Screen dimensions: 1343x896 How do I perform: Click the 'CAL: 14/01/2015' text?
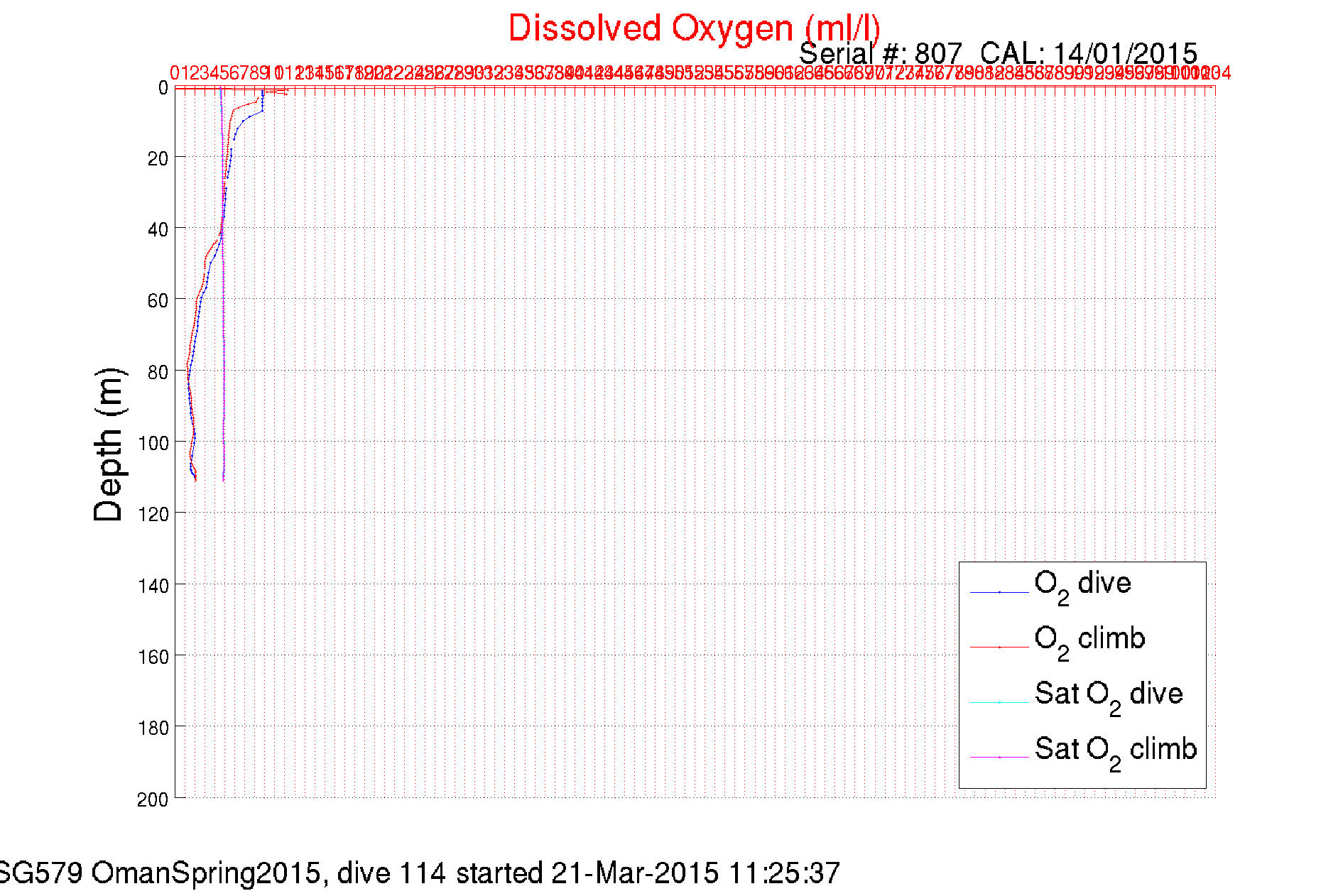[x=1089, y=54]
